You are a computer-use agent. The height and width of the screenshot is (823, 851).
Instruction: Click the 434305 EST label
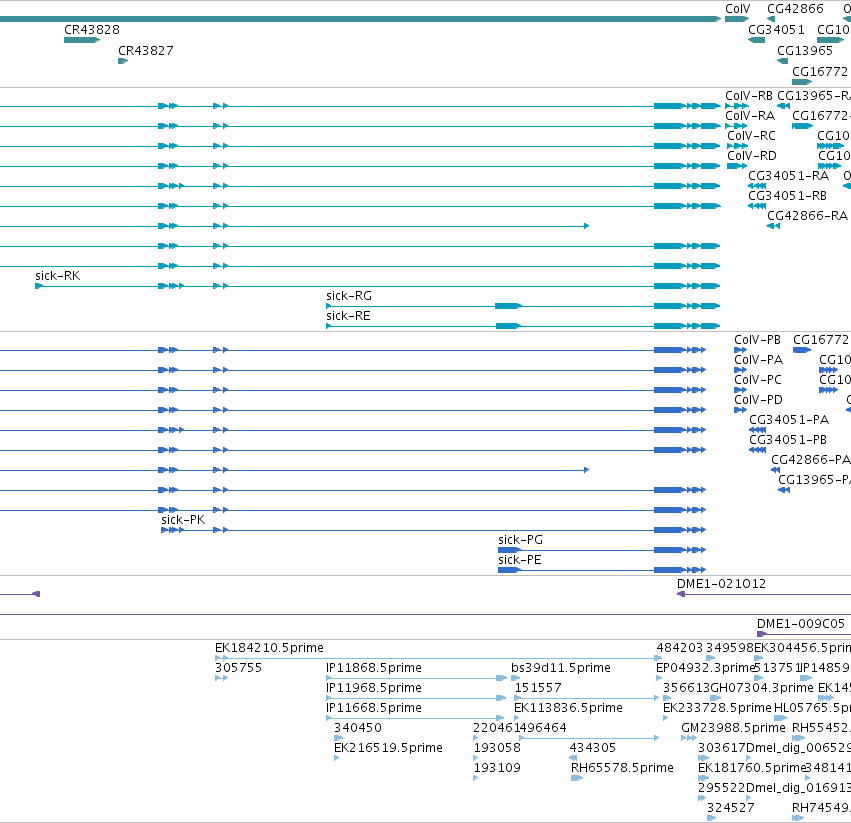point(593,748)
